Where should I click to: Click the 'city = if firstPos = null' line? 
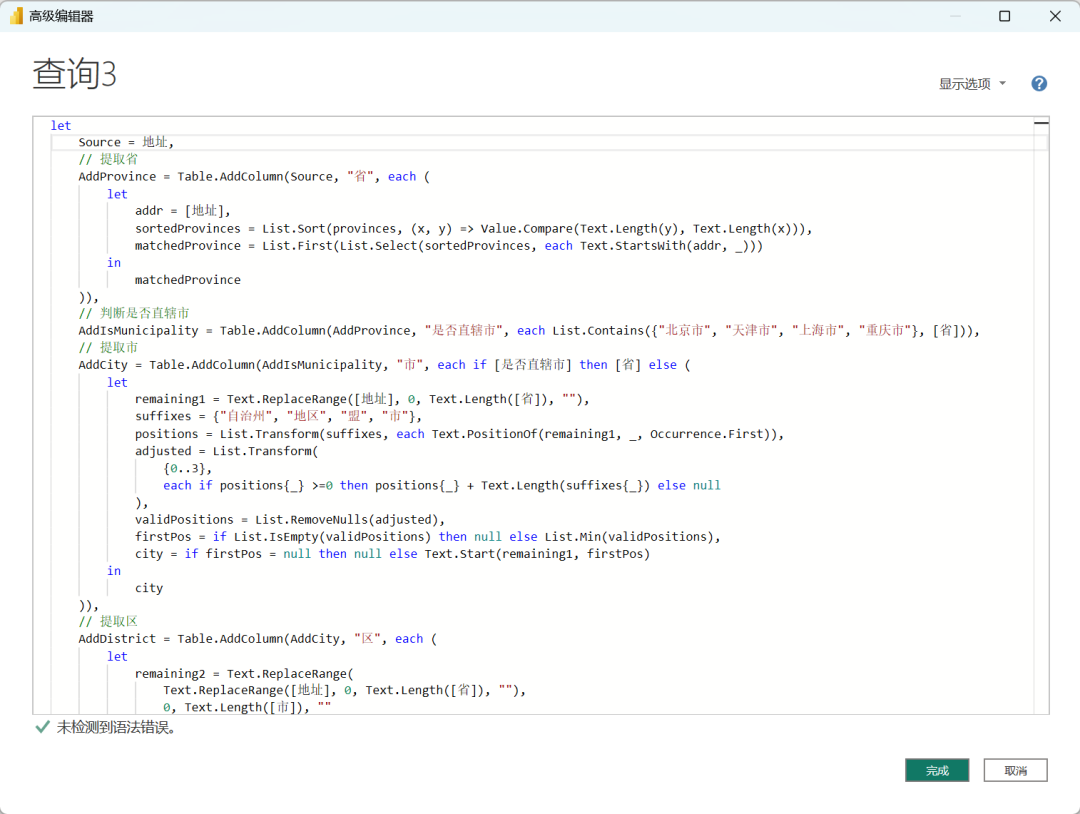click(x=392, y=554)
